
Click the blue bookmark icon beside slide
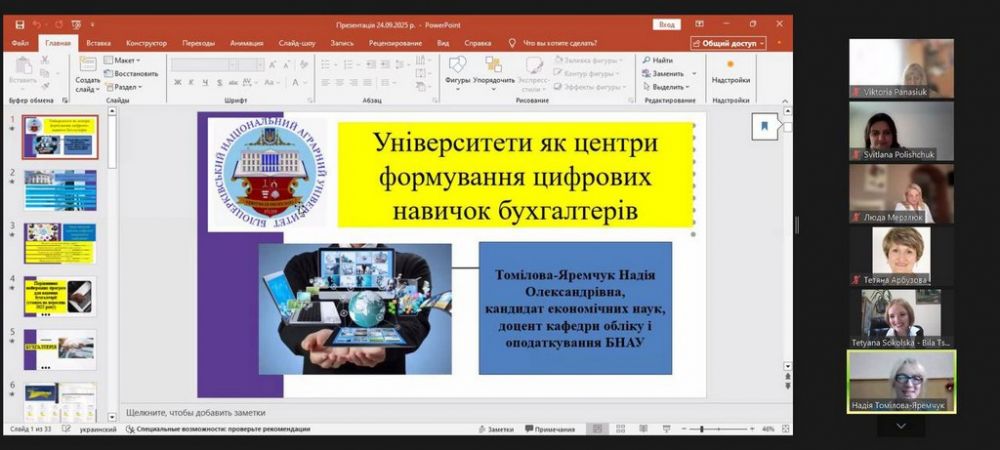[x=764, y=126]
